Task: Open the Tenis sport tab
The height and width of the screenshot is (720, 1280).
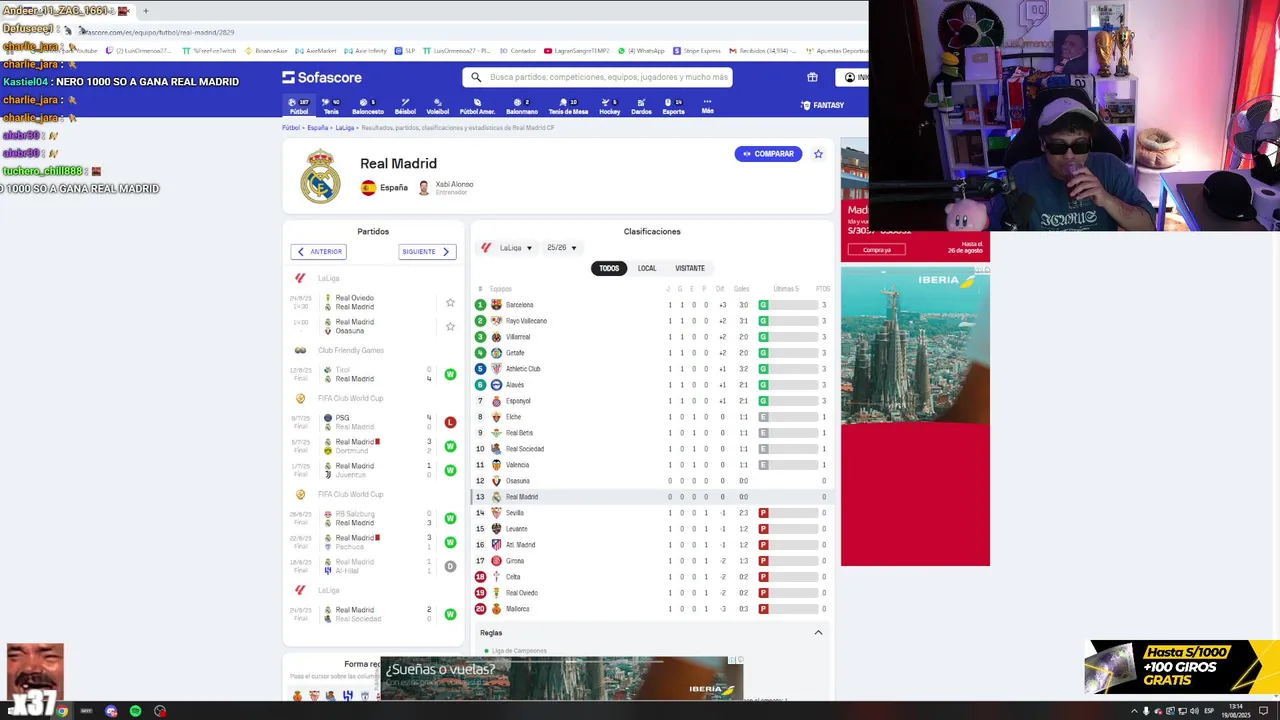Action: point(331,106)
